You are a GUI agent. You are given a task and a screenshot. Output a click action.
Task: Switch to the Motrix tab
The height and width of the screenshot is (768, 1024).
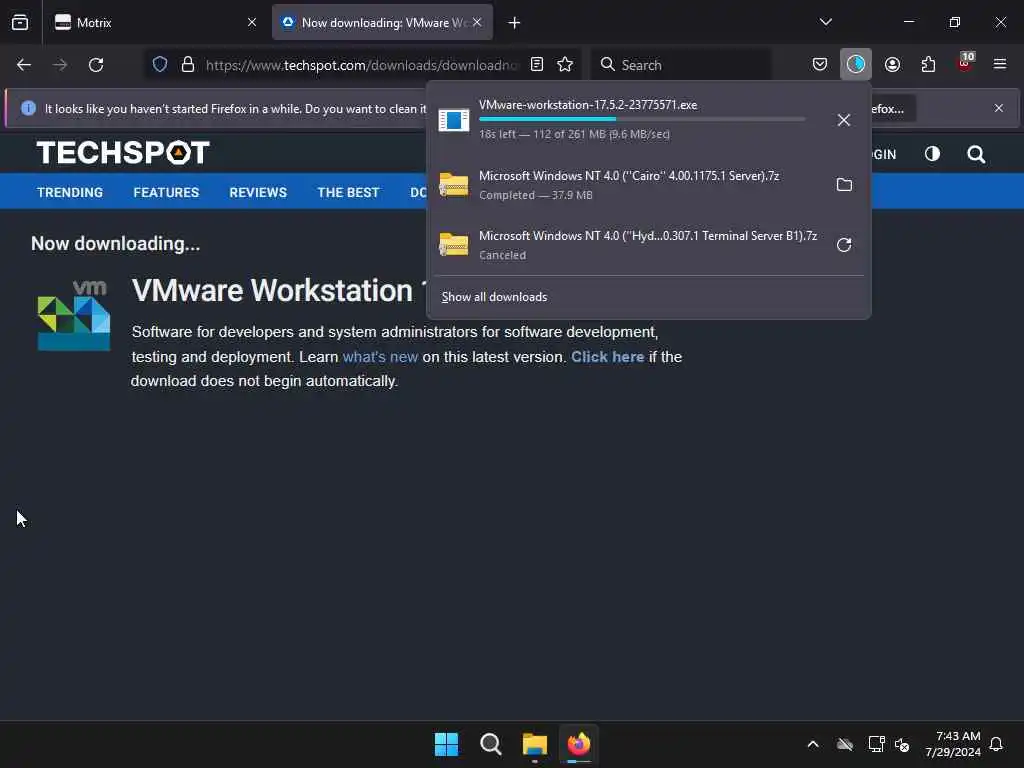pyautogui.click(x=155, y=23)
